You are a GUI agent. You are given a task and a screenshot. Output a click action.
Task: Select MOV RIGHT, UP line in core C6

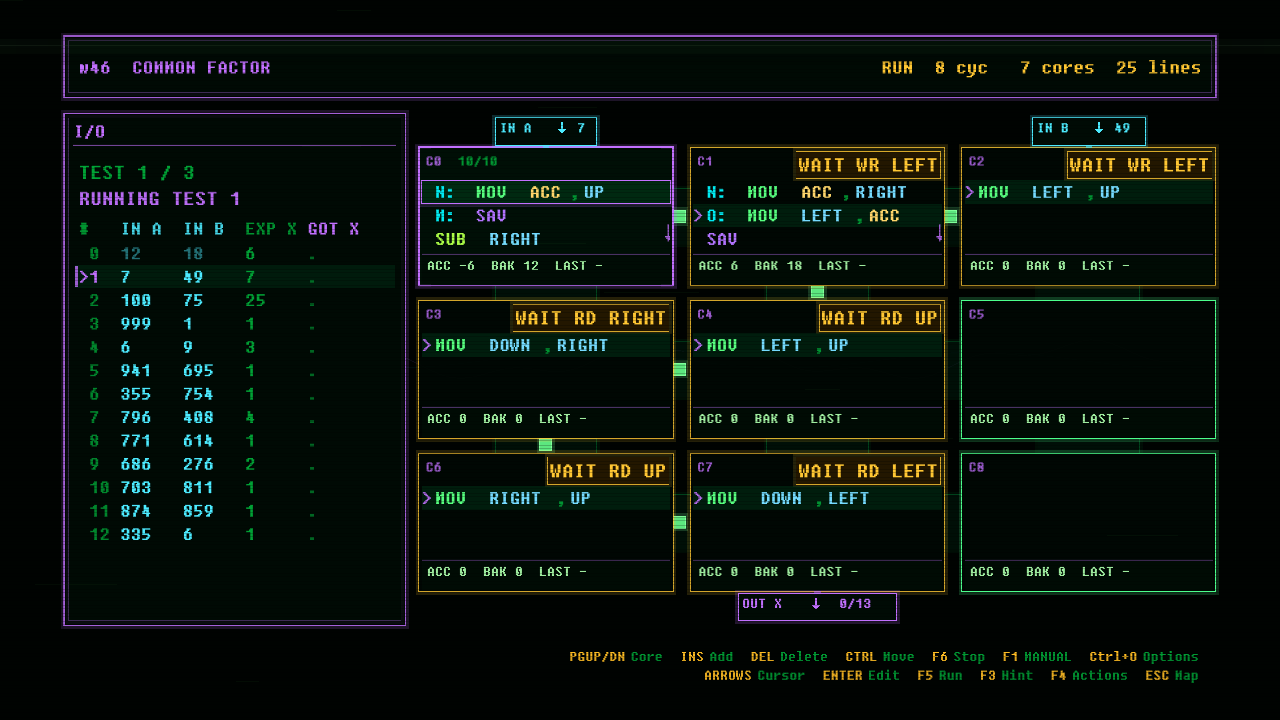[x=546, y=498]
